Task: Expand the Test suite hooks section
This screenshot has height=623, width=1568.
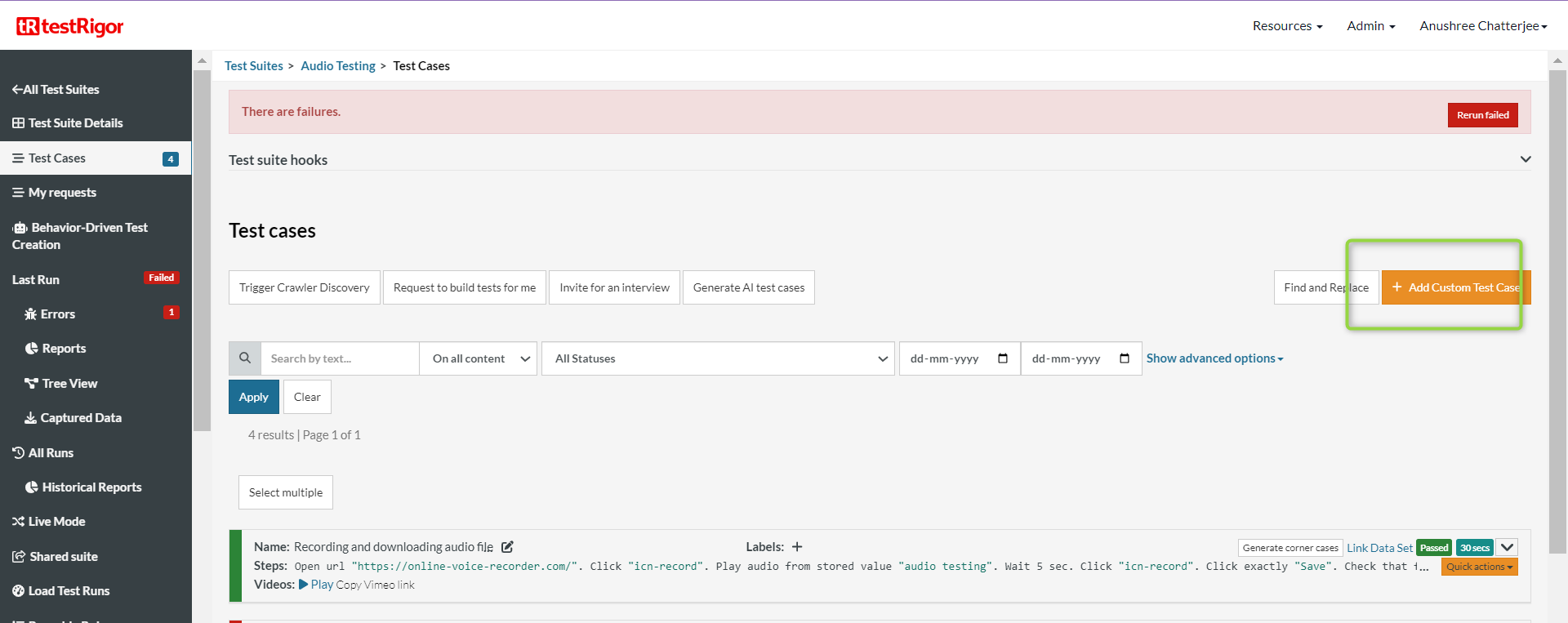Action: [1525, 159]
